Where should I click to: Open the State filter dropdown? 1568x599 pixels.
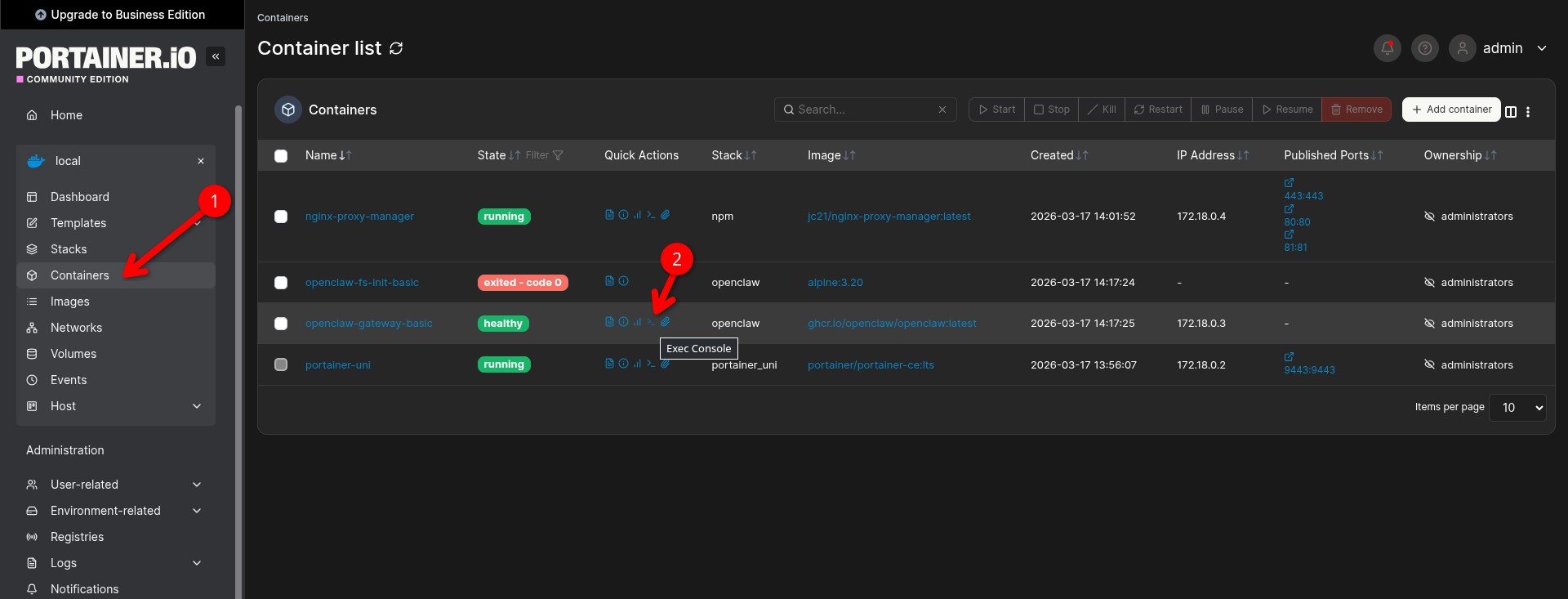[x=544, y=155]
